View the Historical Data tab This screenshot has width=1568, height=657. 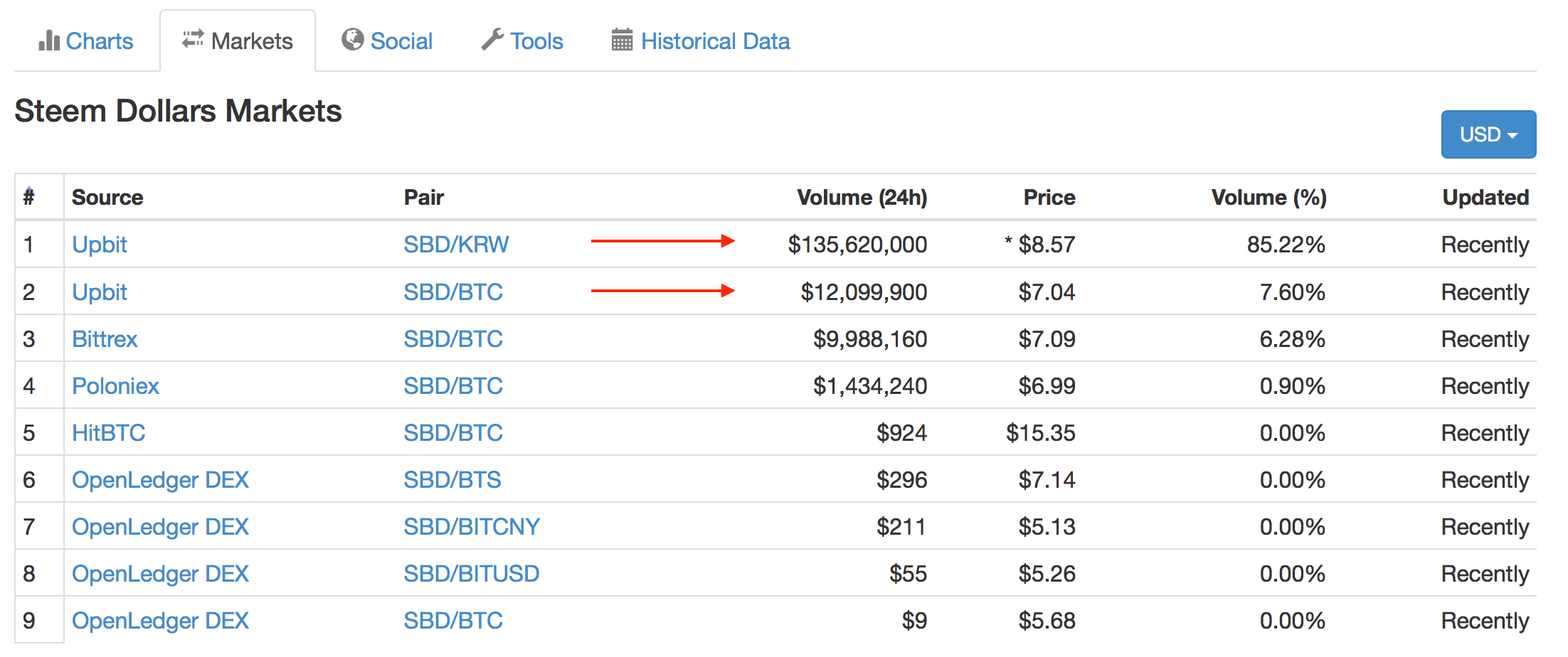[701, 41]
